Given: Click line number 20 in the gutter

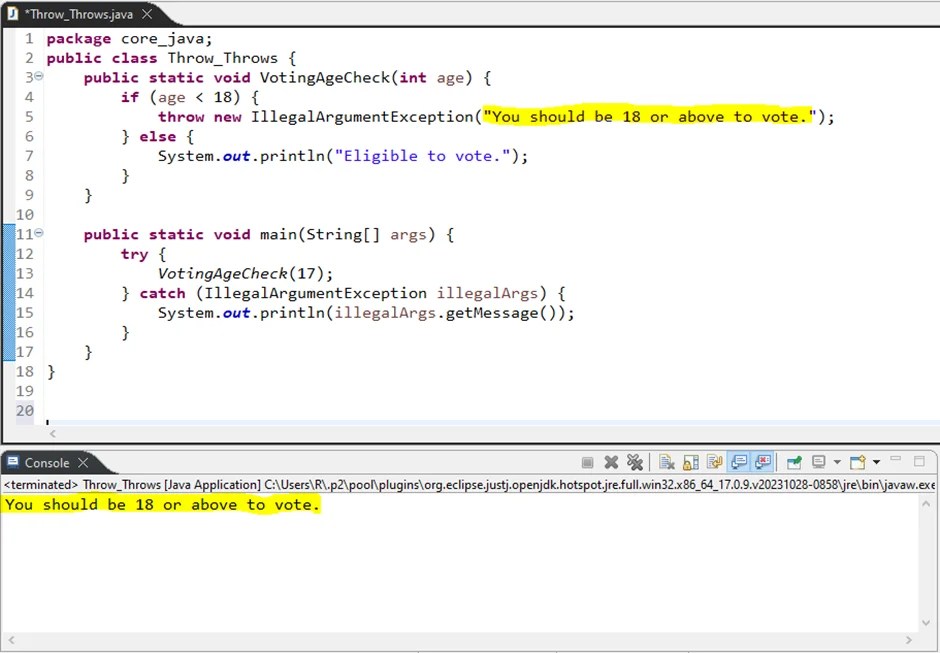Looking at the screenshot, I should pyautogui.click(x=25, y=411).
